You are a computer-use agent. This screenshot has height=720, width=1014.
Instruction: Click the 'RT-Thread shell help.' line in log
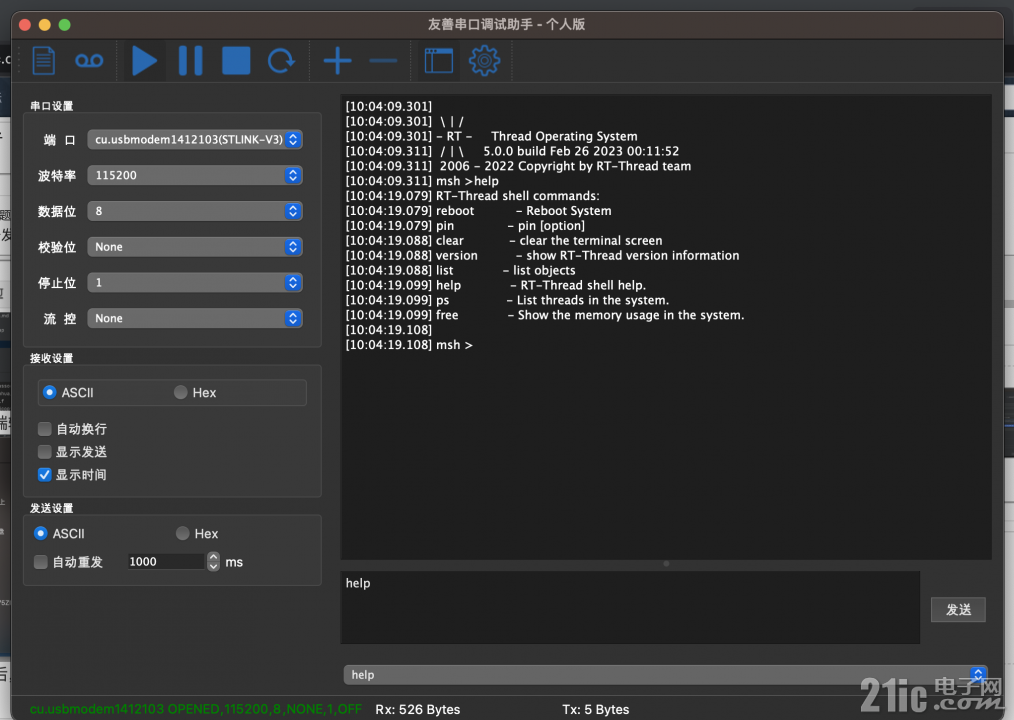(495, 285)
